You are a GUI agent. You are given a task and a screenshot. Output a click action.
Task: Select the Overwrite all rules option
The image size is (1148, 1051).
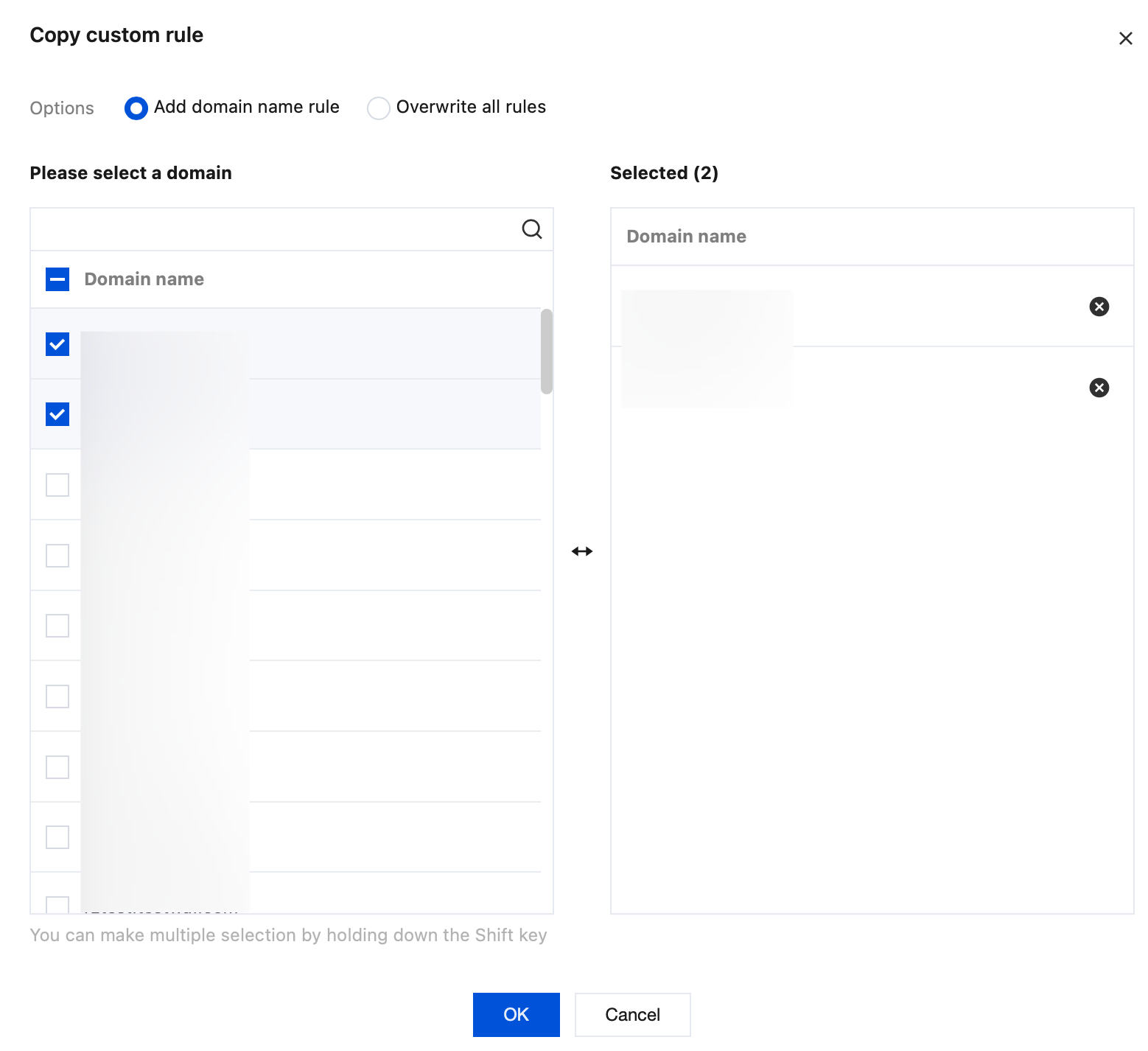coord(379,108)
